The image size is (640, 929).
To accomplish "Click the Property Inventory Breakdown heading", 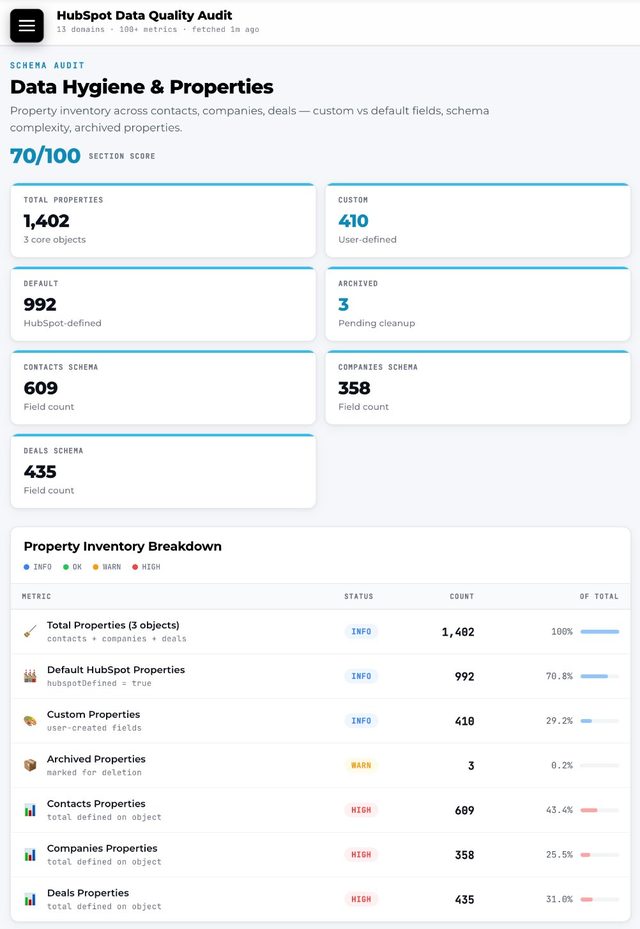I will click(123, 546).
